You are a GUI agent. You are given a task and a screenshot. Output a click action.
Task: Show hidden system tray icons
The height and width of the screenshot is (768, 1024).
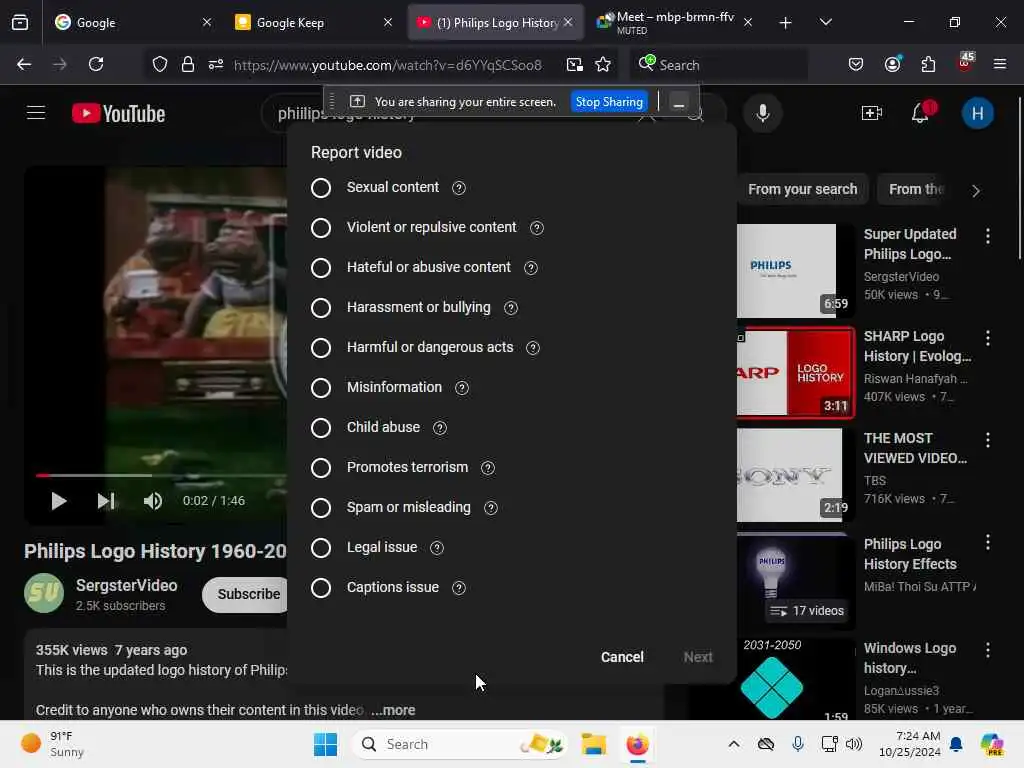(x=734, y=744)
